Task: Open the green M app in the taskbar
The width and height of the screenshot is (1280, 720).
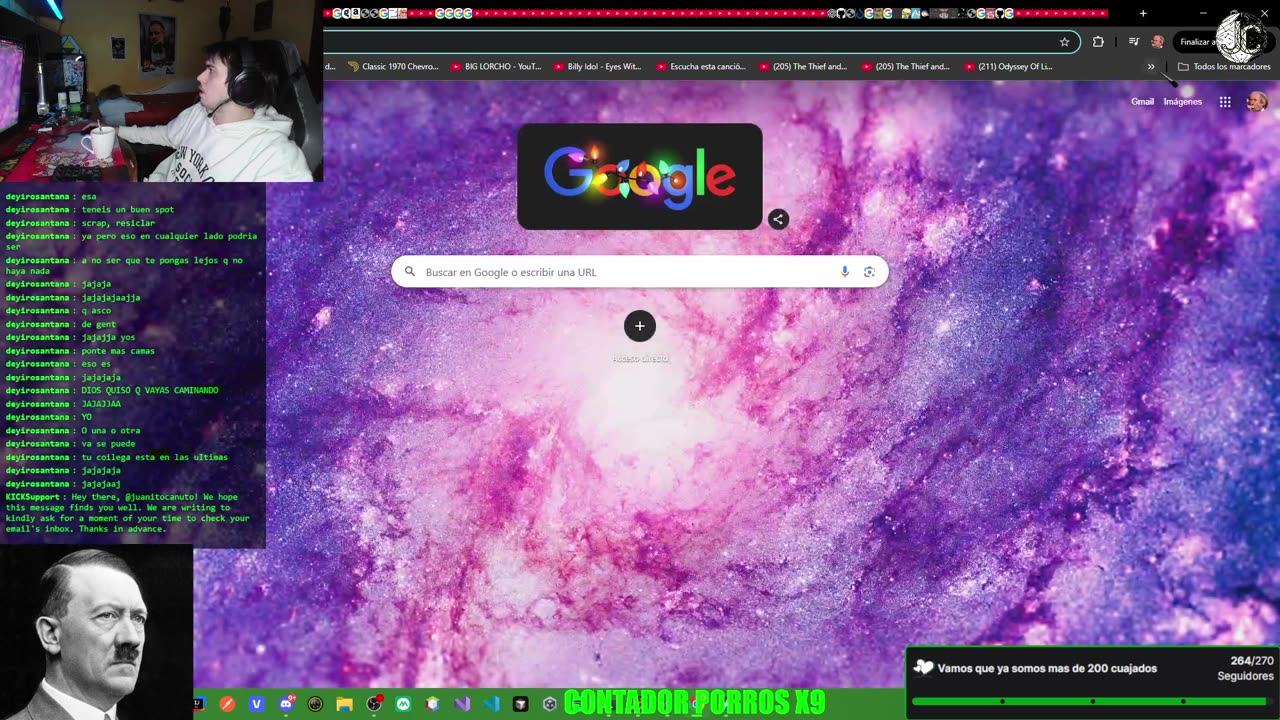Action: click(403, 704)
